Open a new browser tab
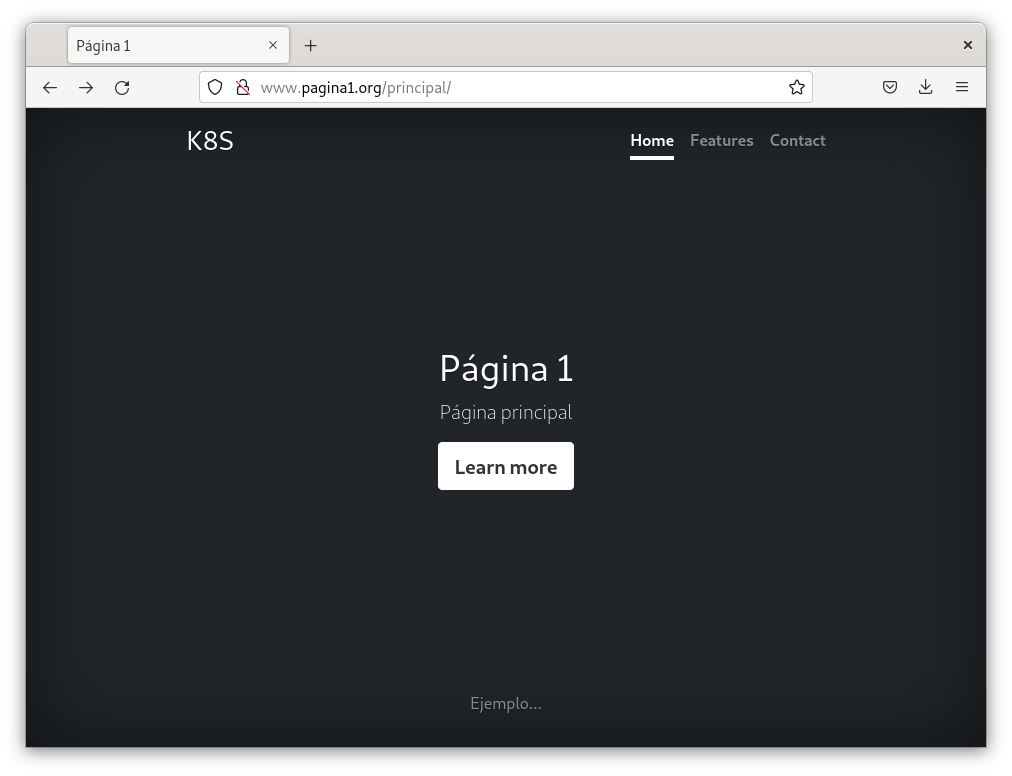This screenshot has height=776, width=1012. point(311,46)
